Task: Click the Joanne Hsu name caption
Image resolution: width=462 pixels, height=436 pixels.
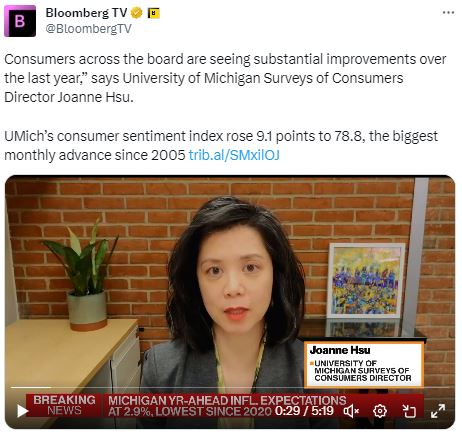Action: (x=340, y=350)
